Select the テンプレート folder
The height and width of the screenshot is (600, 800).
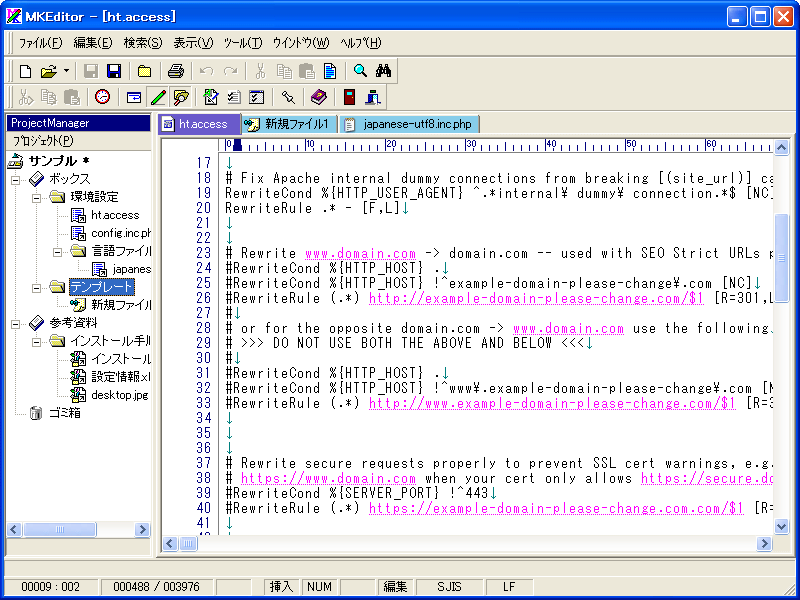[x=102, y=287]
